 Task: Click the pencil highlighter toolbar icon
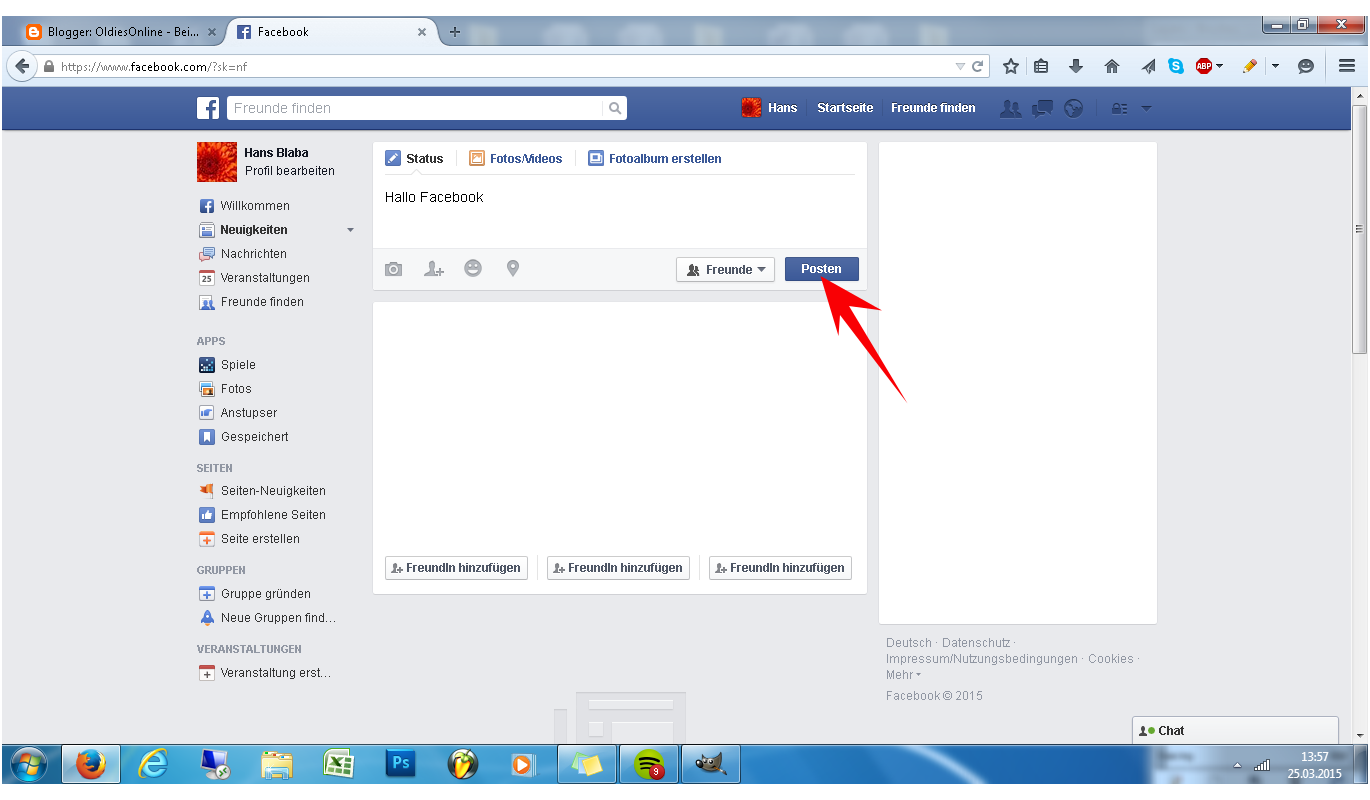[1249, 66]
